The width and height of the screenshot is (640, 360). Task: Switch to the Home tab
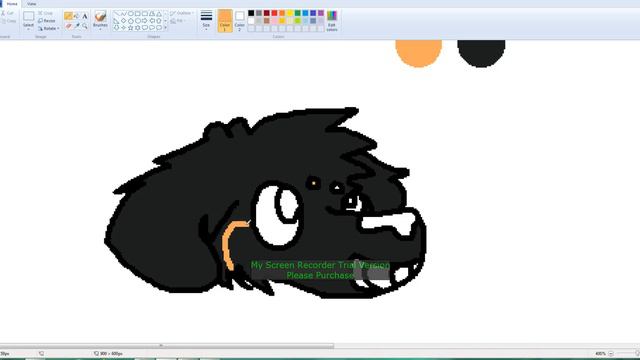pyautogui.click(x=12, y=4)
